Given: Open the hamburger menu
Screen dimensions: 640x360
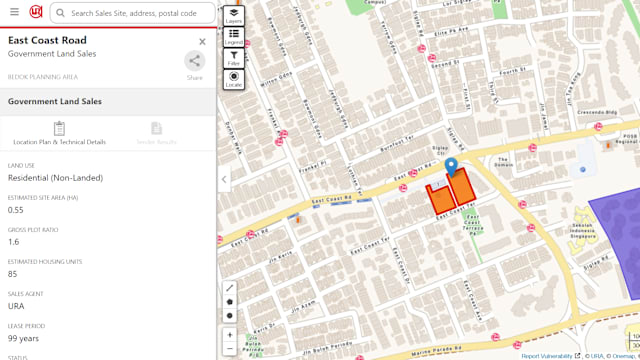Looking at the screenshot, I should point(14,12).
